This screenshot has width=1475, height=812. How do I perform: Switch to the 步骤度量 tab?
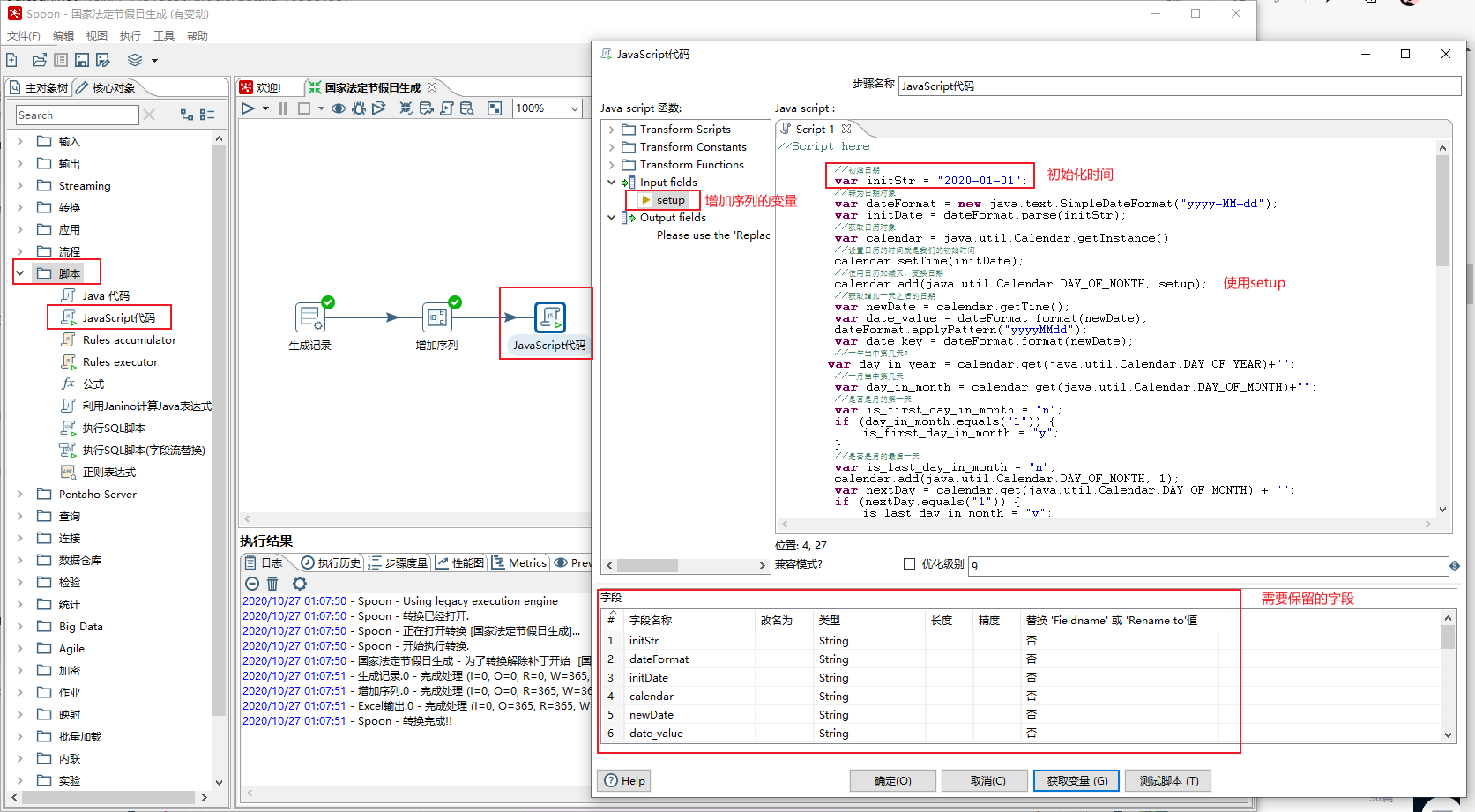(x=398, y=562)
